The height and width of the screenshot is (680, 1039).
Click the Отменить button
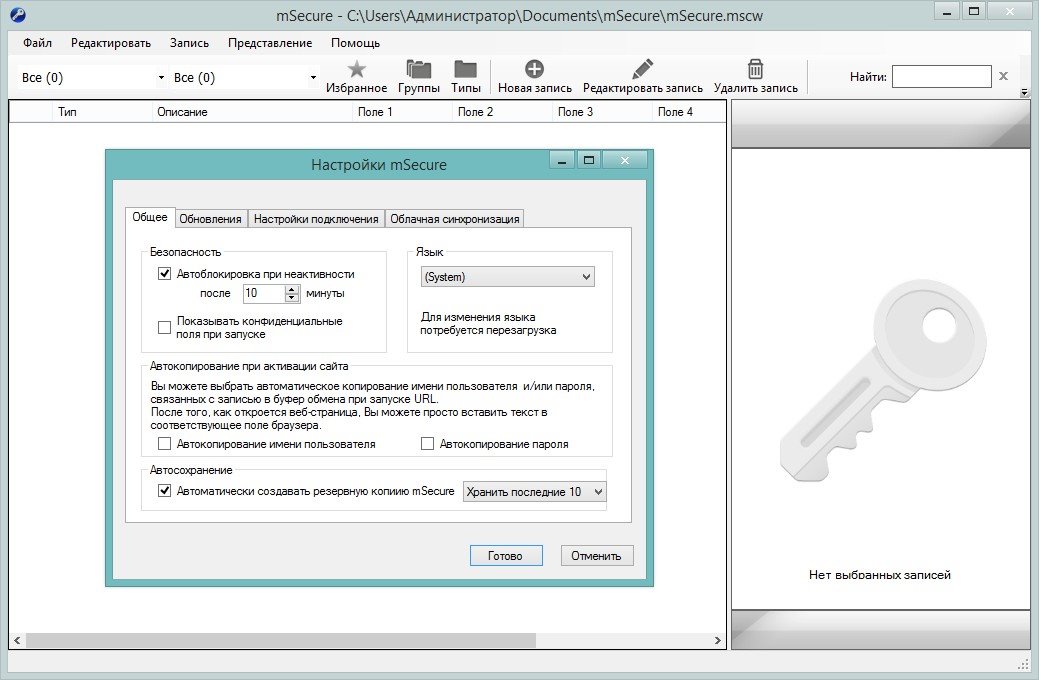click(x=596, y=555)
